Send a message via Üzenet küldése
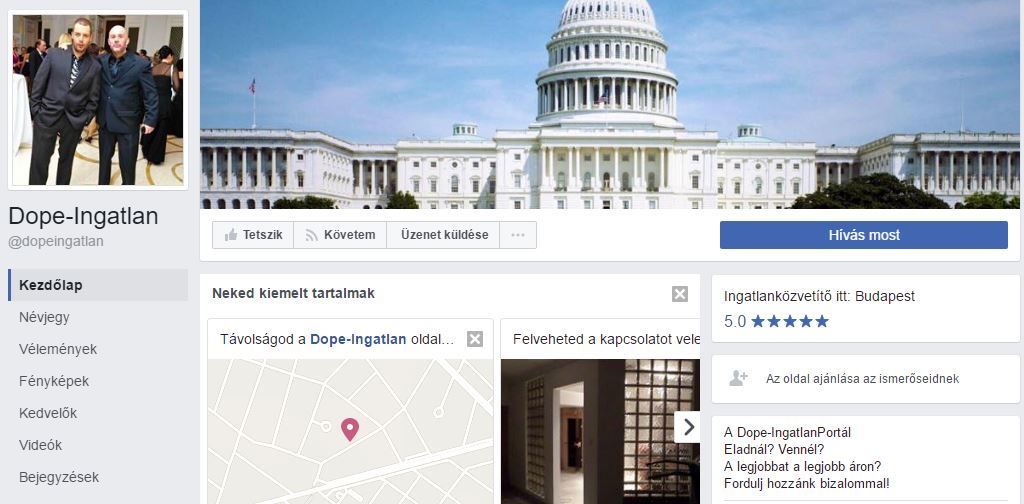The height and width of the screenshot is (504, 1024). [x=443, y=235]
